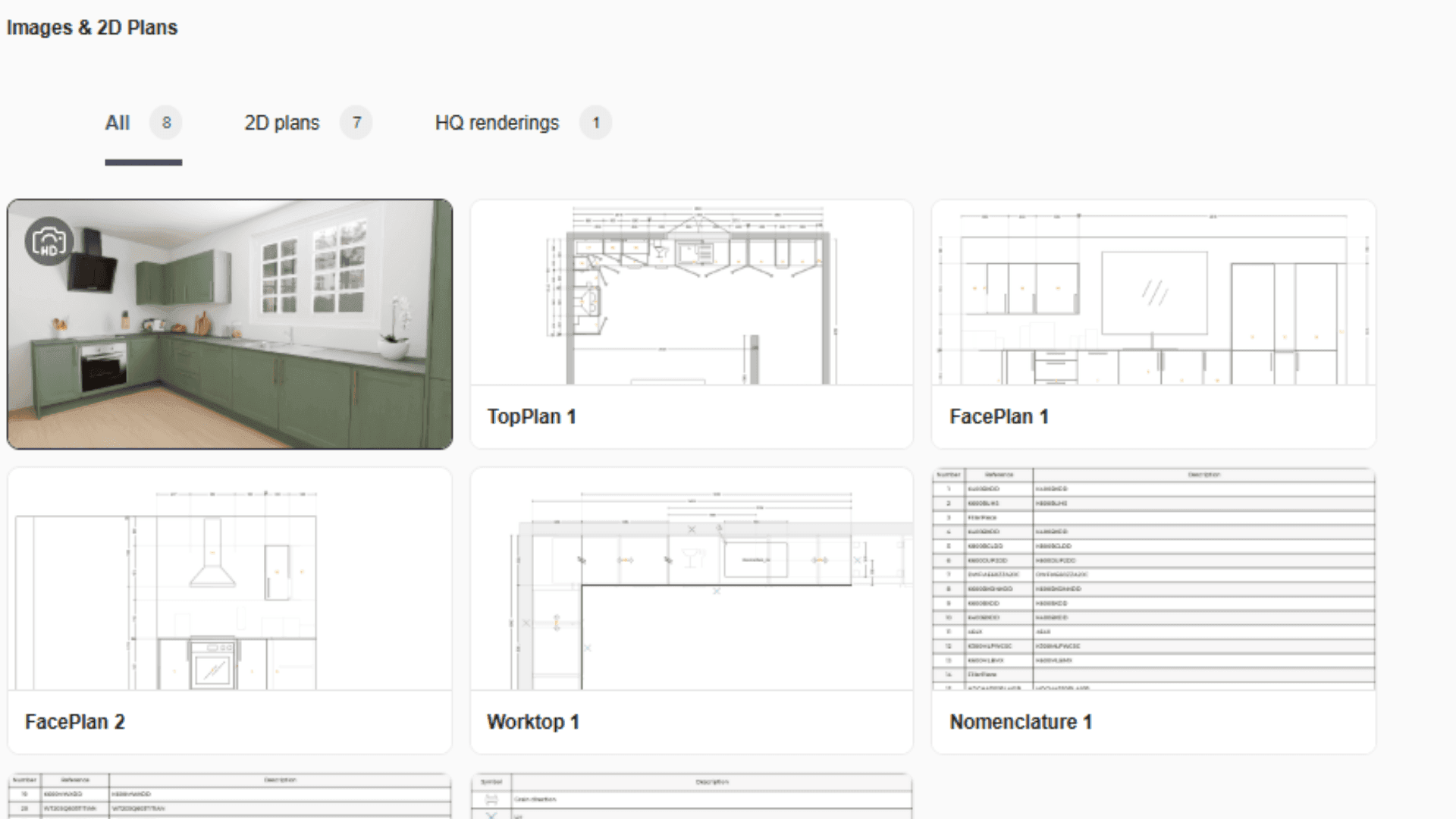Viewport: 1456px width, 819px height.
Task: Open the green kitchen HQ rendering thumbnail
Action: [230, 324]
